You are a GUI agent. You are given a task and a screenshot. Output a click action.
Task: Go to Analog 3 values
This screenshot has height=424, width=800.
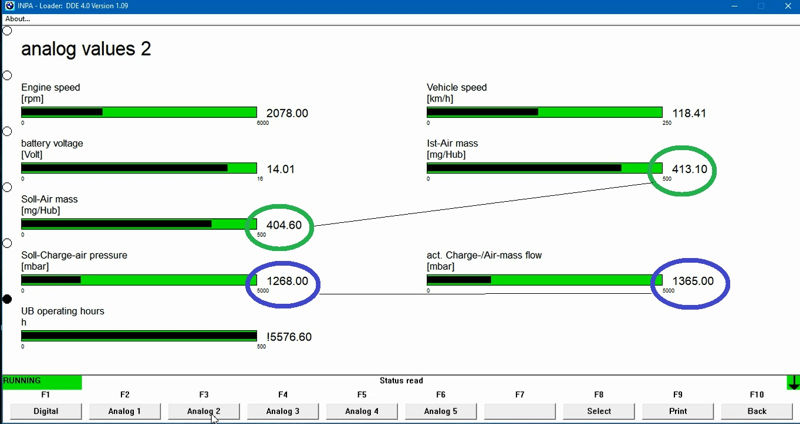click(x=282, y=411)
